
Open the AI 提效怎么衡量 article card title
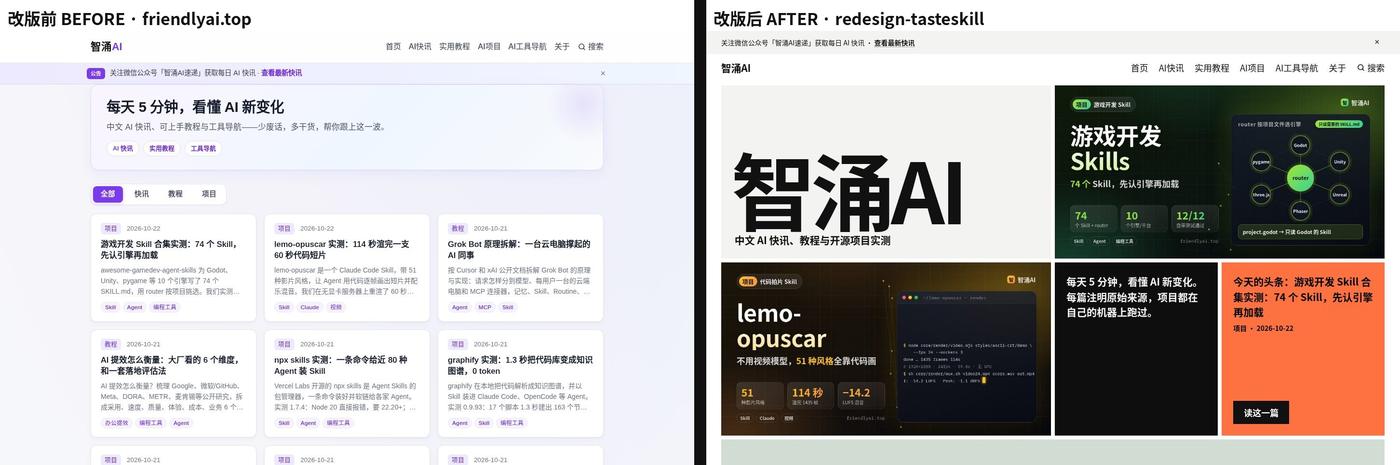point(169,365)
